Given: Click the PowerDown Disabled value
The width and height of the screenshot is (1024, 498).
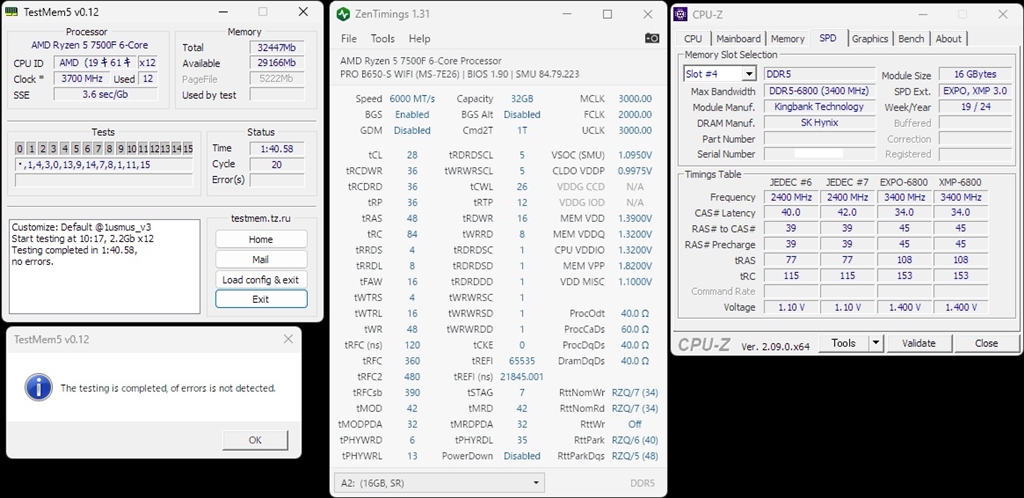Looking at the screenshot, I should 522,456.
